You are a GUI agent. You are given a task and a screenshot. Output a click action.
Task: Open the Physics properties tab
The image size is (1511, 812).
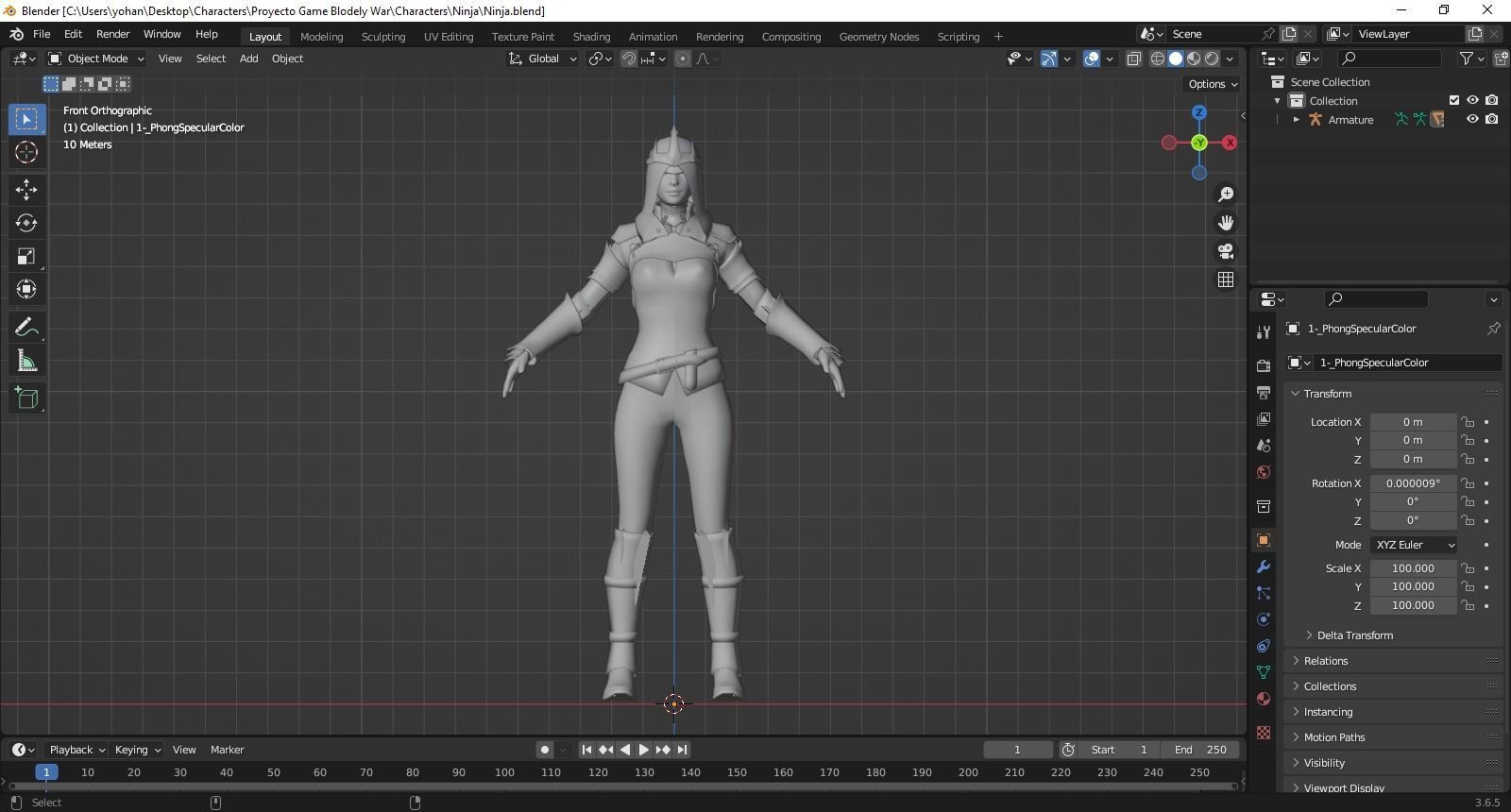click(x=1264, y=619)
